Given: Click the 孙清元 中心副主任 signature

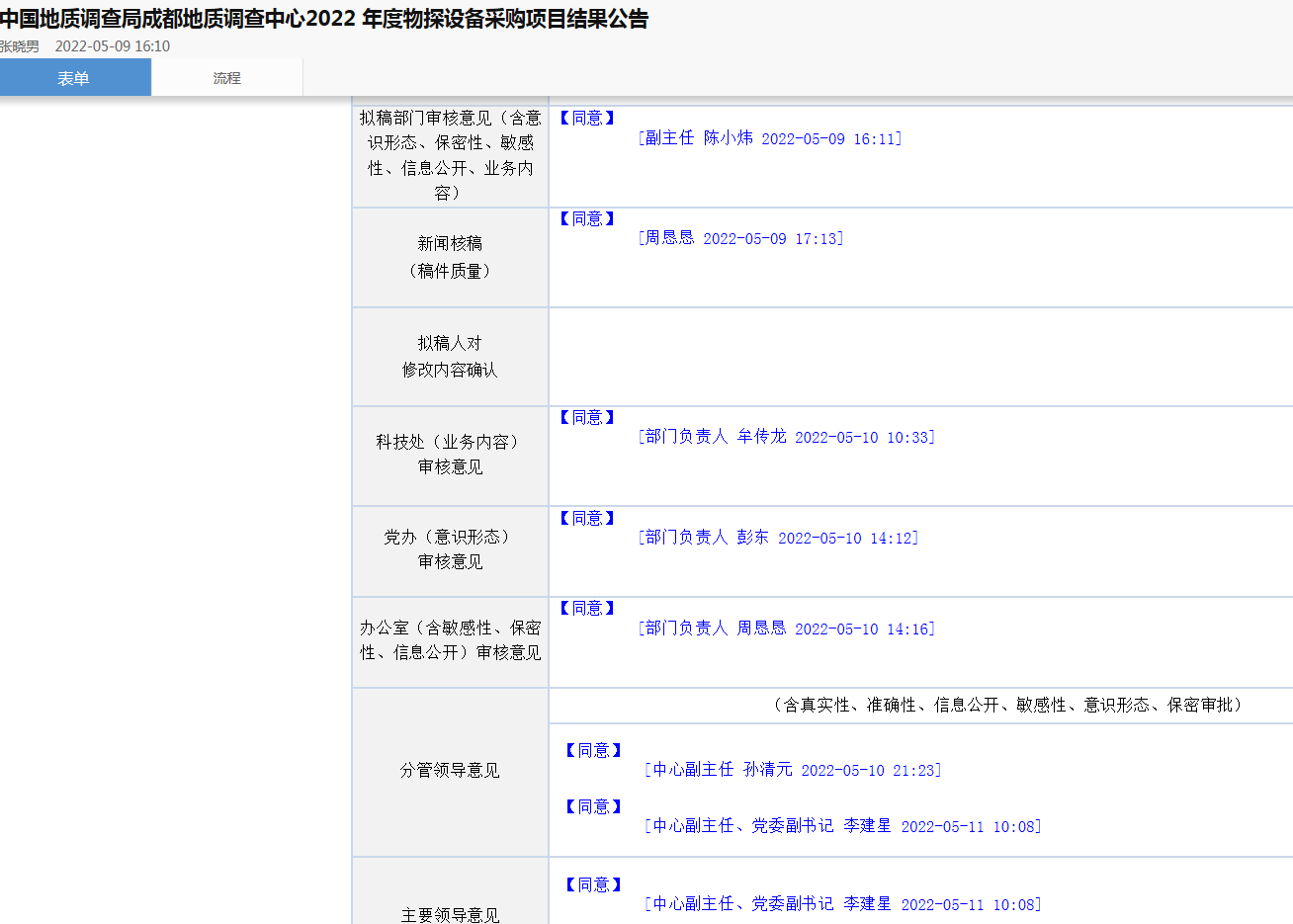Looking at the screenshot, I should pyautogui.click(x=793, y=770).
